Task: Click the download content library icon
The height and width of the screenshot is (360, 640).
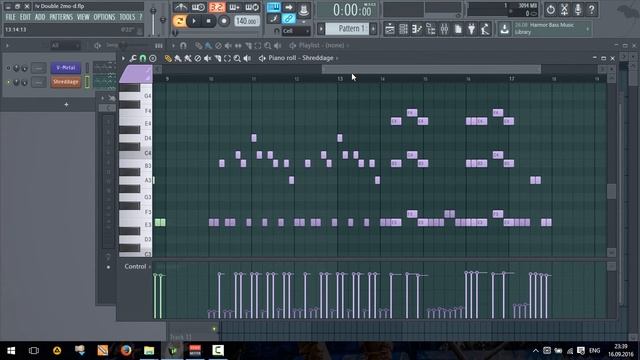Action: [x=504, y=29]
